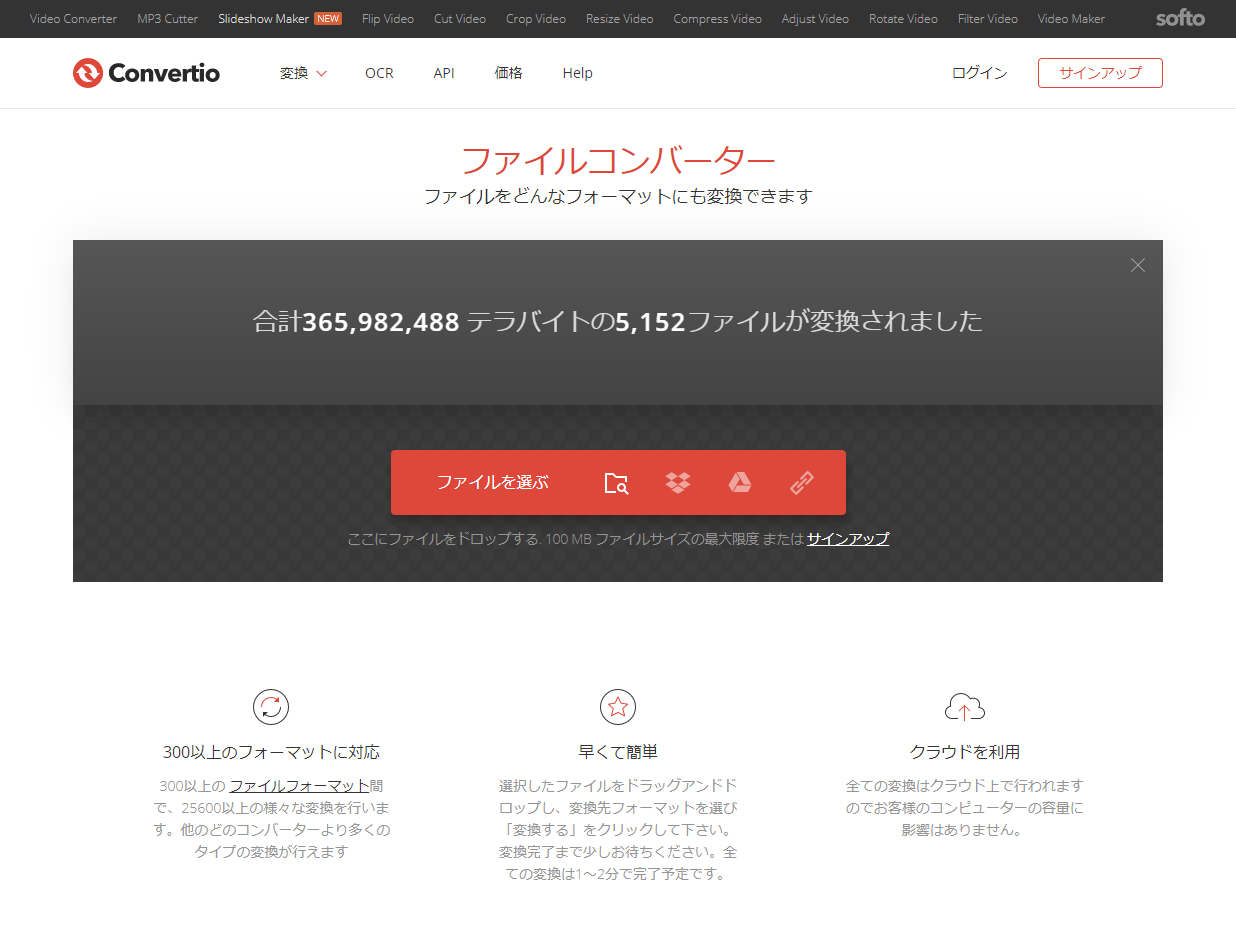This screenshot has height=926, width=1236.
Task: Open the OCR menu item
Action: [379, 73]
